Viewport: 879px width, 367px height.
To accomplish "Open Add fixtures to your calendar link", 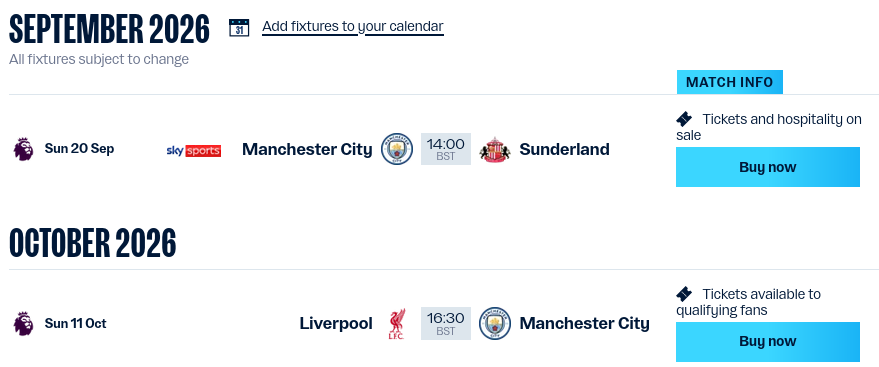I will tap(353, 26).
